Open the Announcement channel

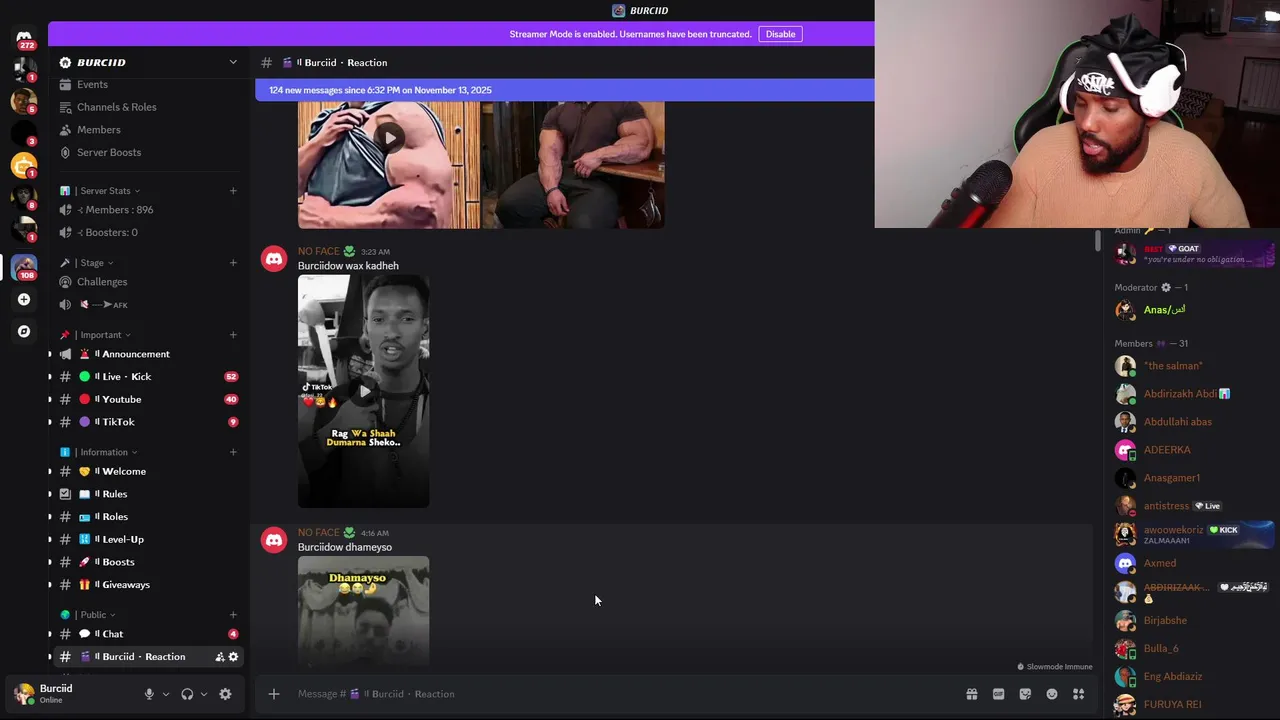150,354
